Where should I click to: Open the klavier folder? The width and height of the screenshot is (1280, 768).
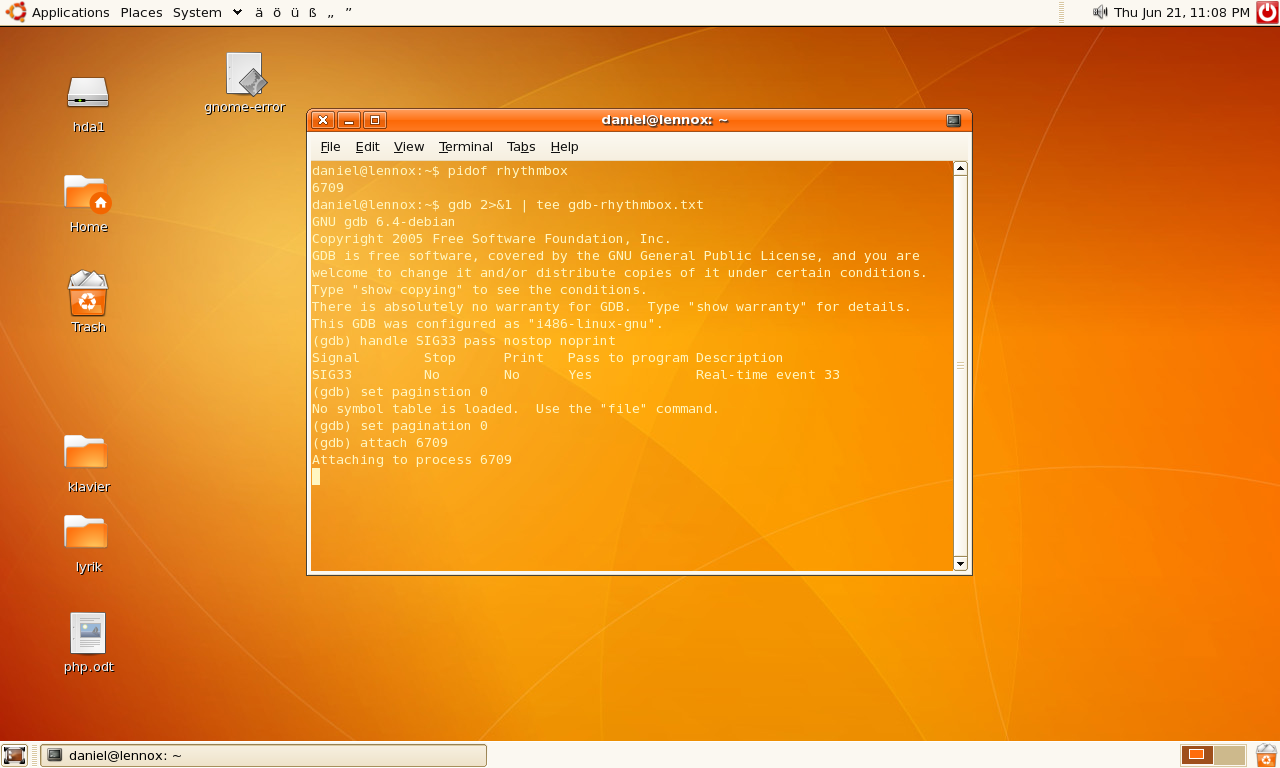[x=86, y=453]
